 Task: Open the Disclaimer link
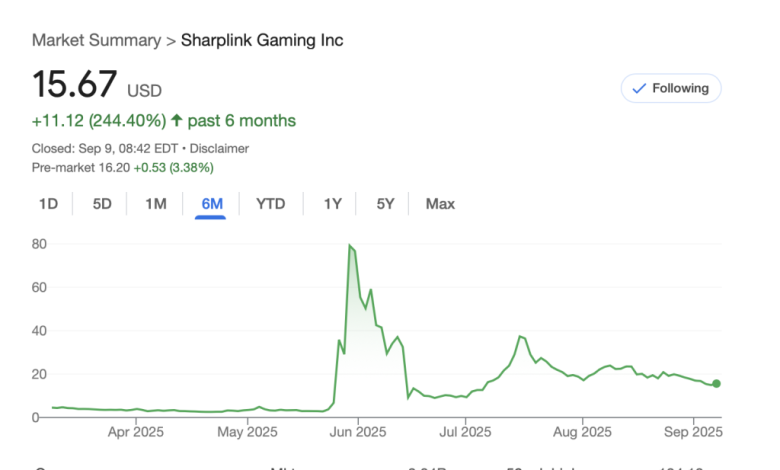(x=219, y=149)
